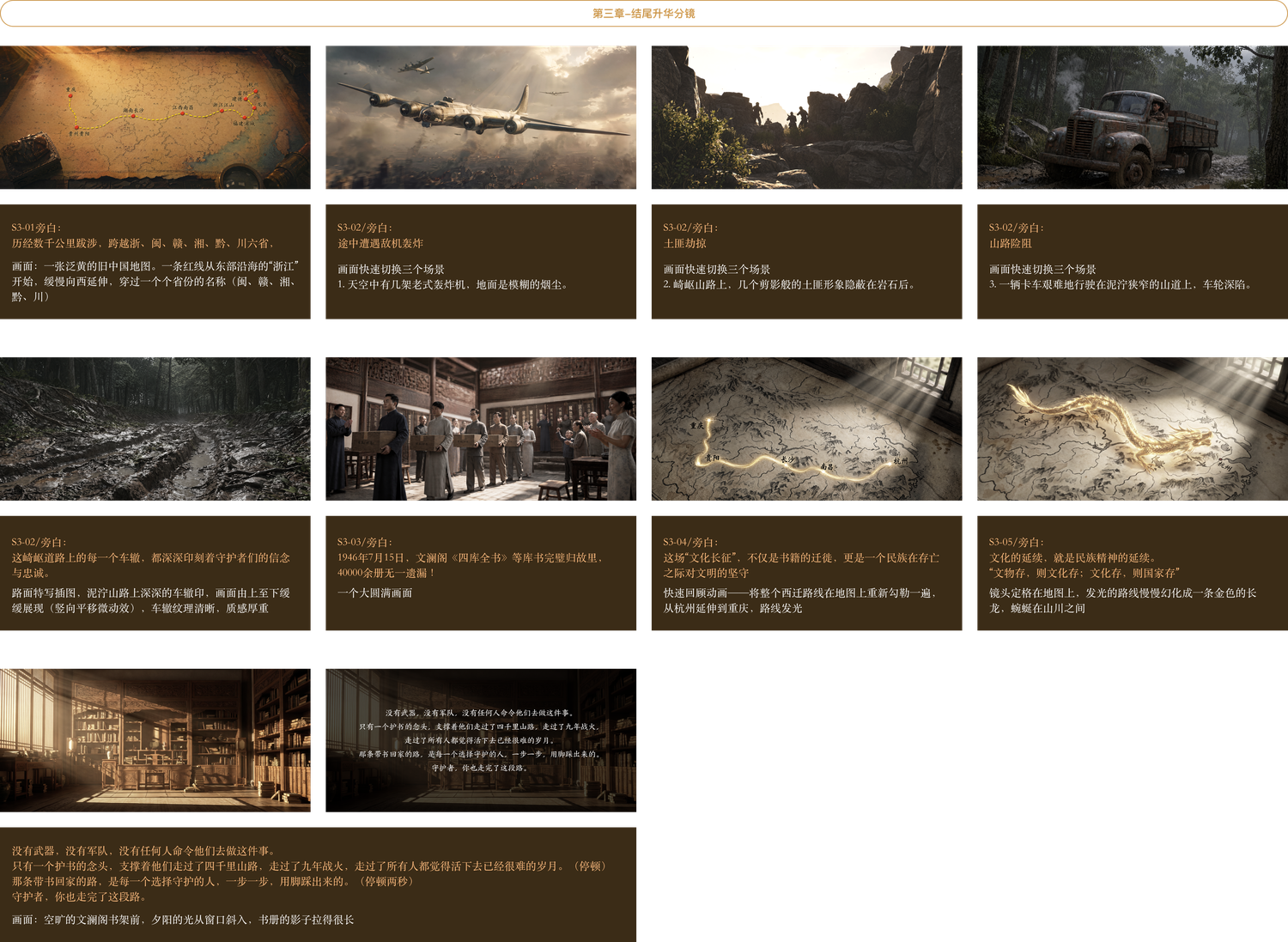The height and width of the screenshot is (942, 1288).
Task: Click the line "3. 一辆卡车艰难地行驶在泥泞"
Action: (1121, 285)
